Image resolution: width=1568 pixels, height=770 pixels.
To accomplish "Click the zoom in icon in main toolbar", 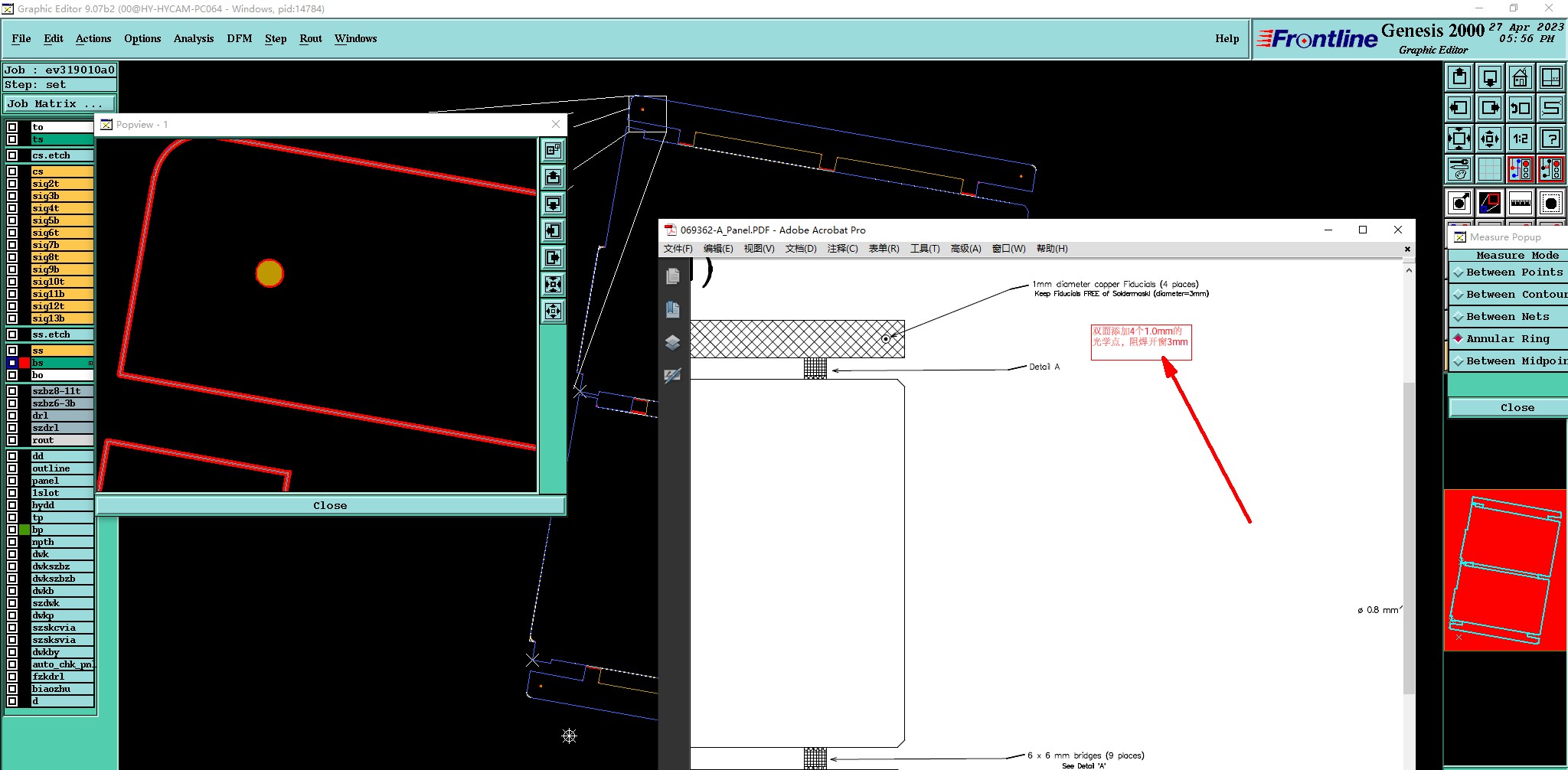I will pyautogui.click(x=1459, y=139).
